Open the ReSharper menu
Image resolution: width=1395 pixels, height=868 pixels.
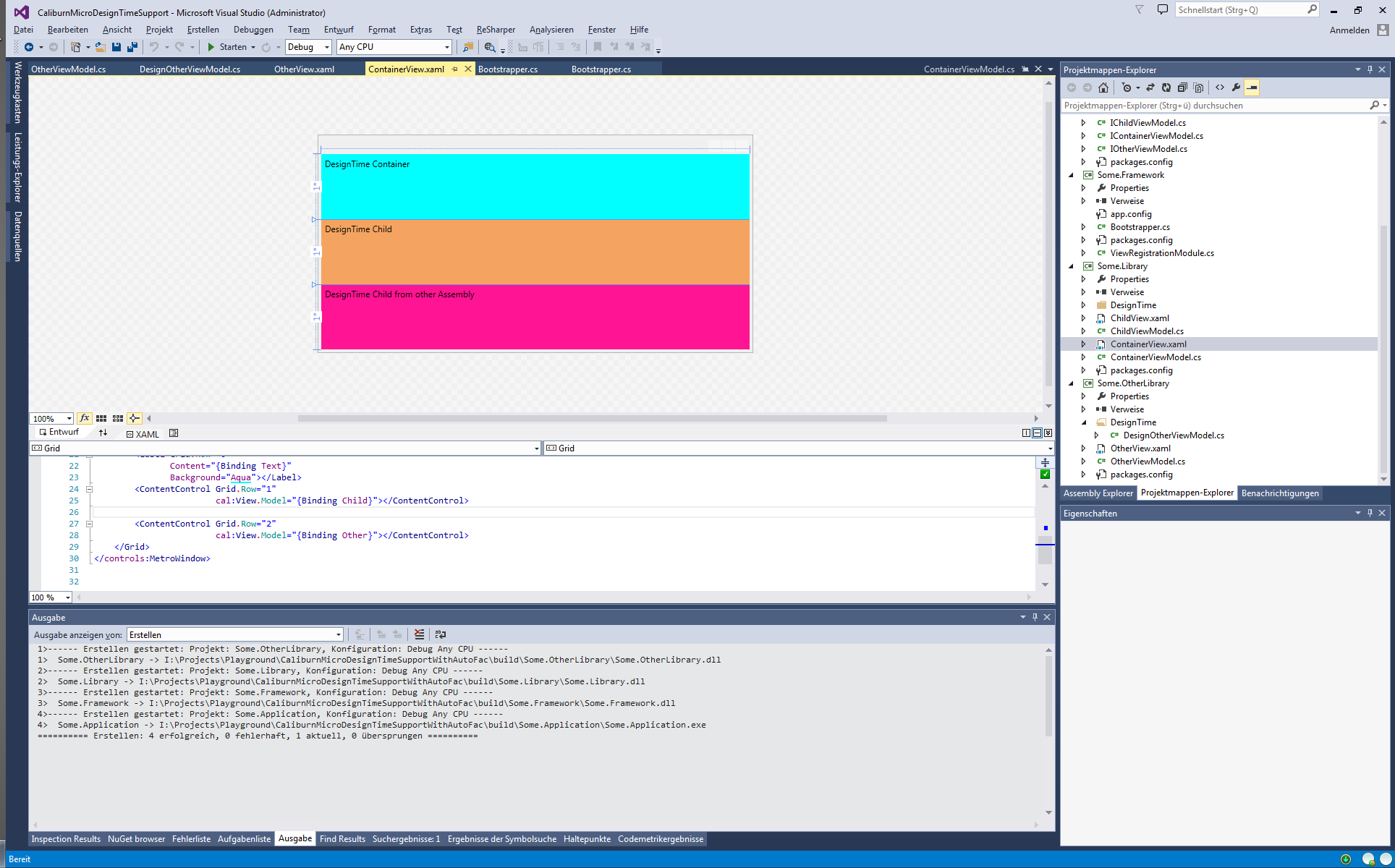496,30
